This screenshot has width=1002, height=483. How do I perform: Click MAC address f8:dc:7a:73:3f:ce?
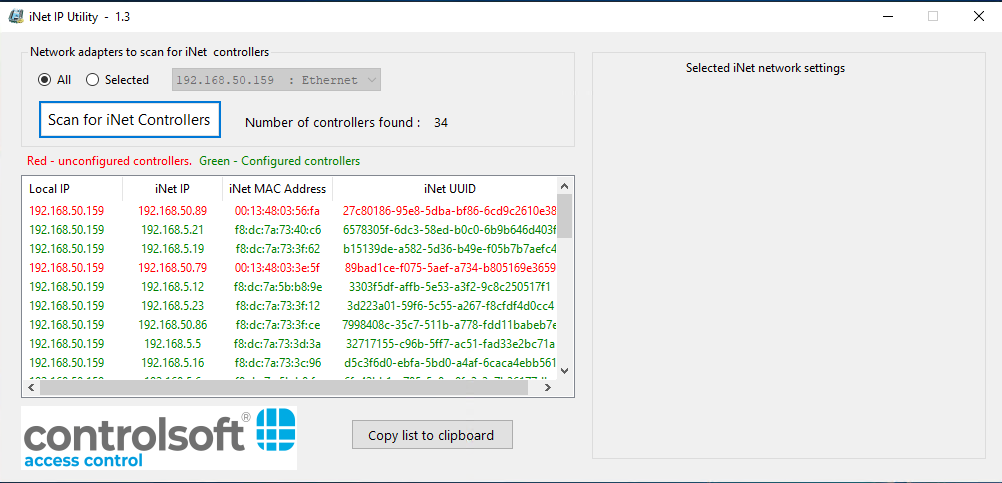point(278,325)
